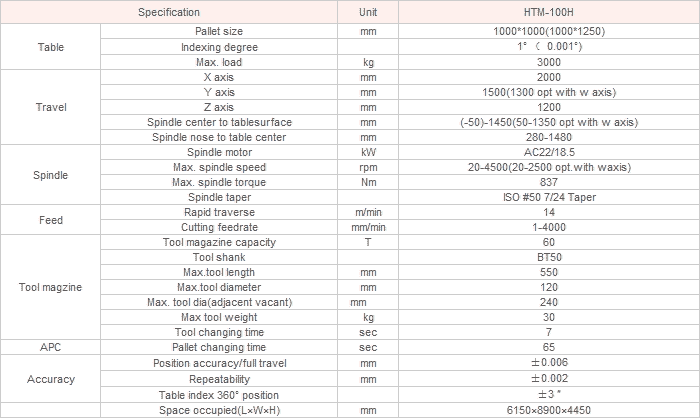This screenshot has width=700, height=418.
Task: Select the Max. load value 3000
Action: pos(549,62)
